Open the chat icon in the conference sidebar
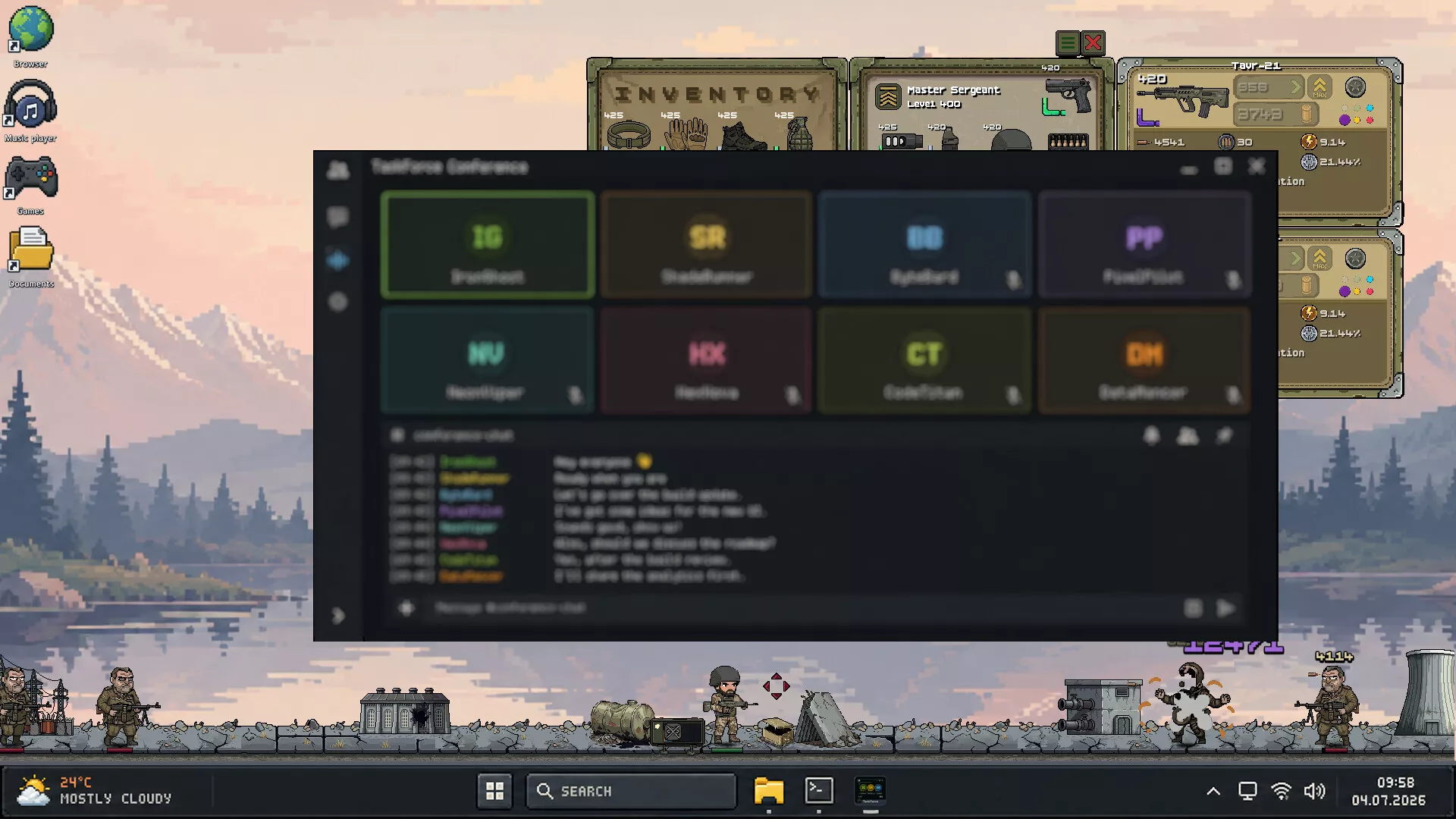This screenshot has width=1456, height=819. [338, 218]
